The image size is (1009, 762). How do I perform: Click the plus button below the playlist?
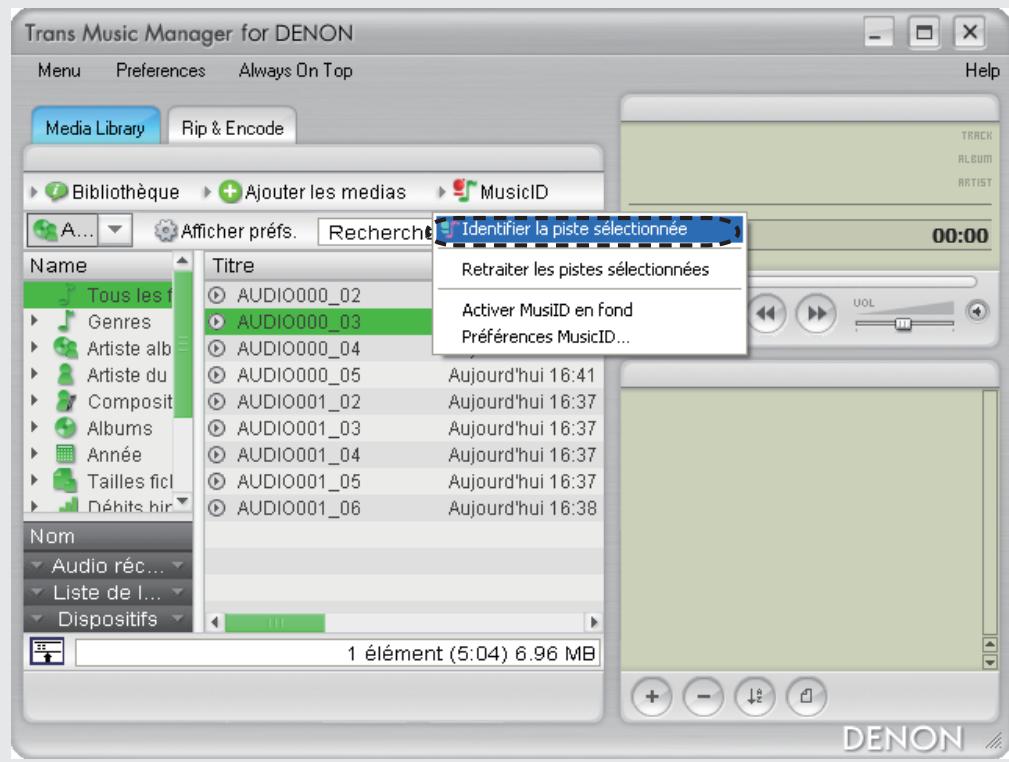click(652, 696)
